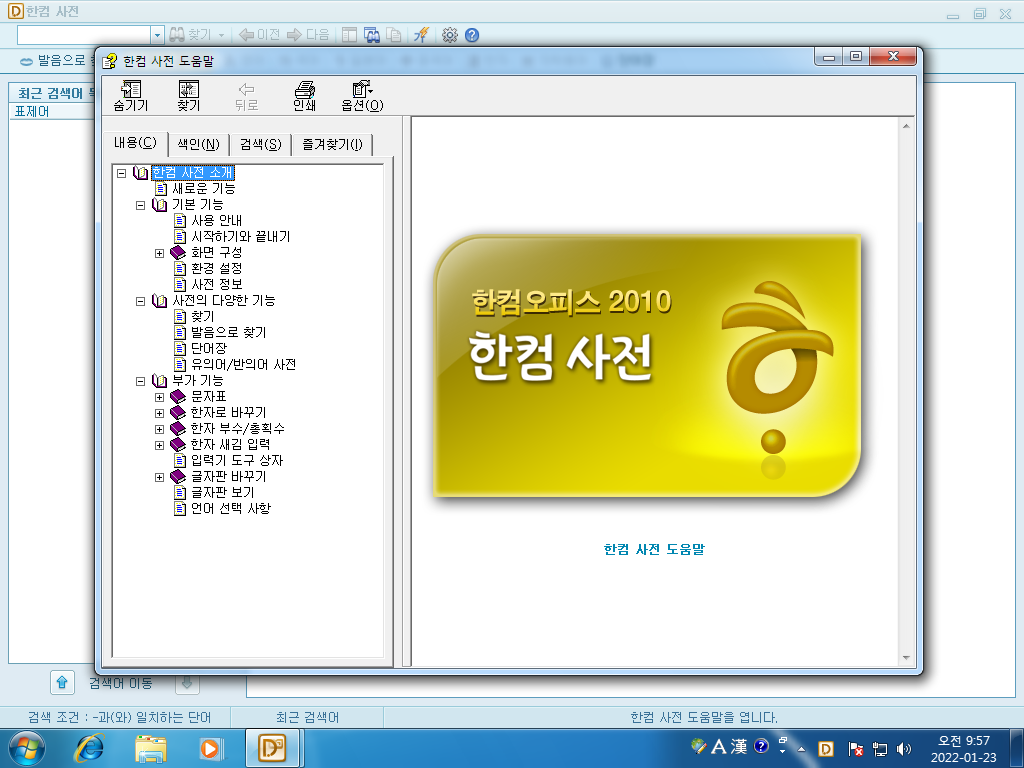
Task: Open search field dropdown in 한컴 사전 window
Action: coord(157,35)
